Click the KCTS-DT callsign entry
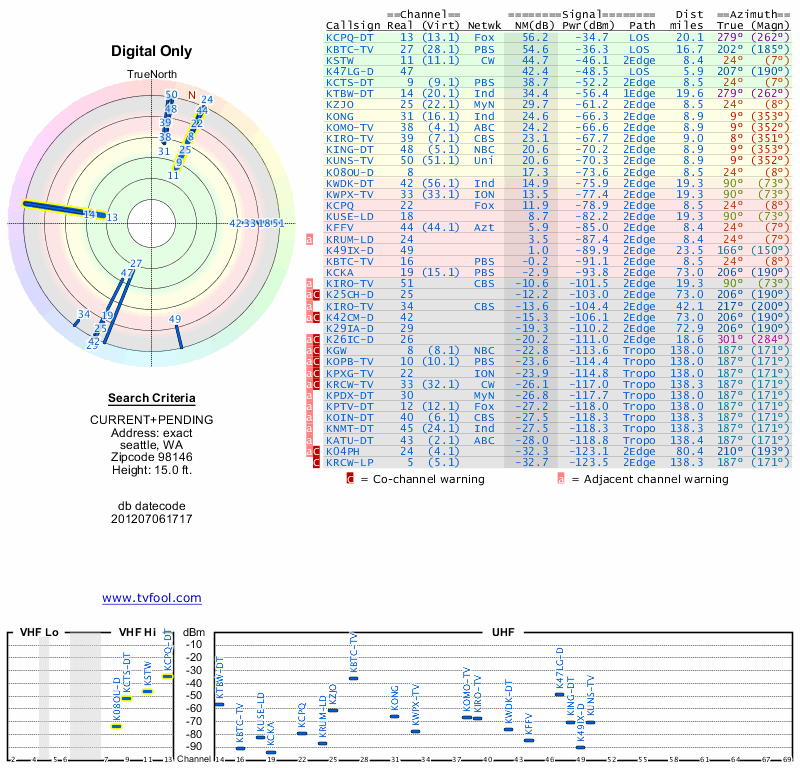This screenshot has width=800, height=768. (349, 82)
